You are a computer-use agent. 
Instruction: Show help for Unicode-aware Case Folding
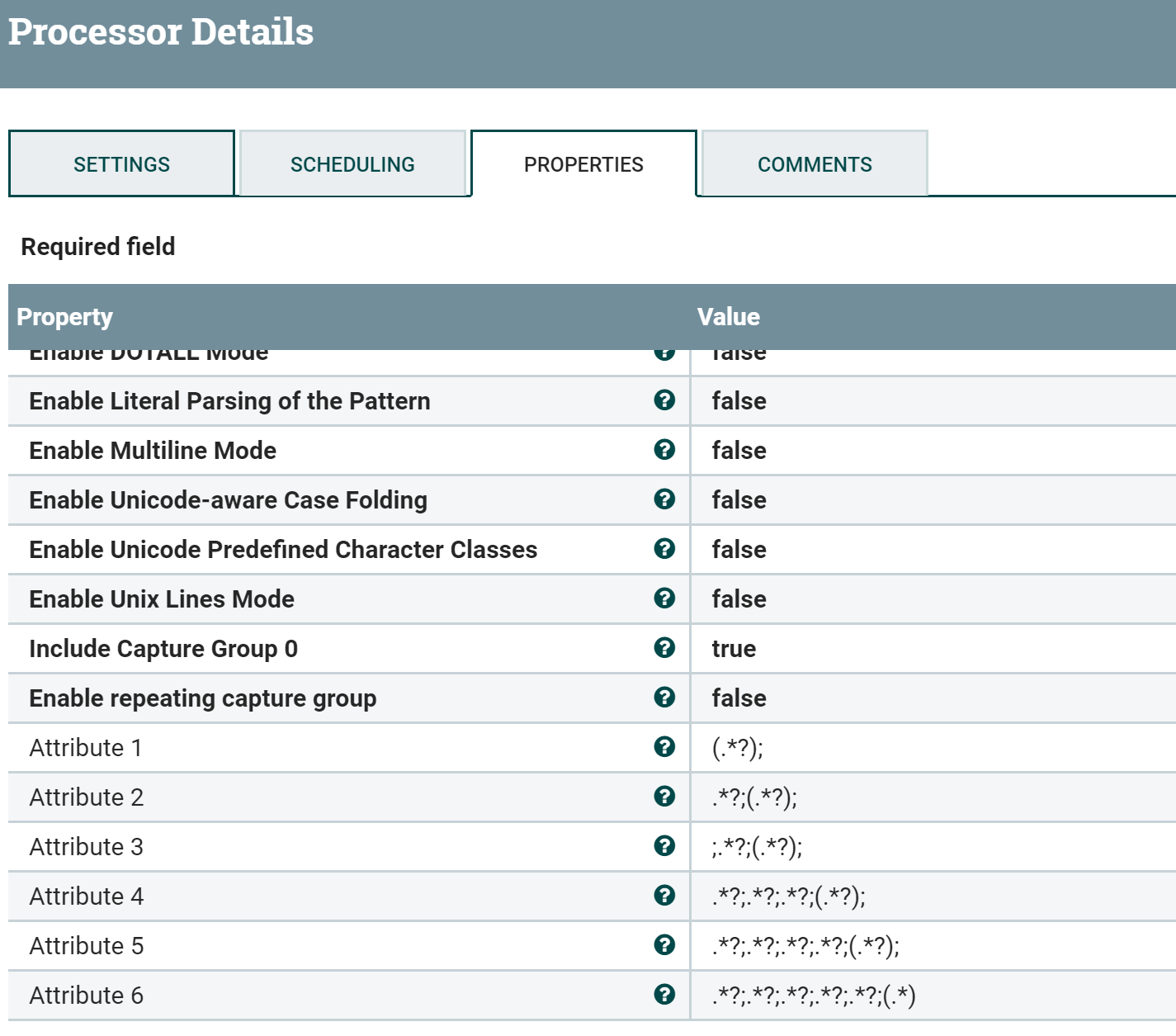[x=664, y=499]
